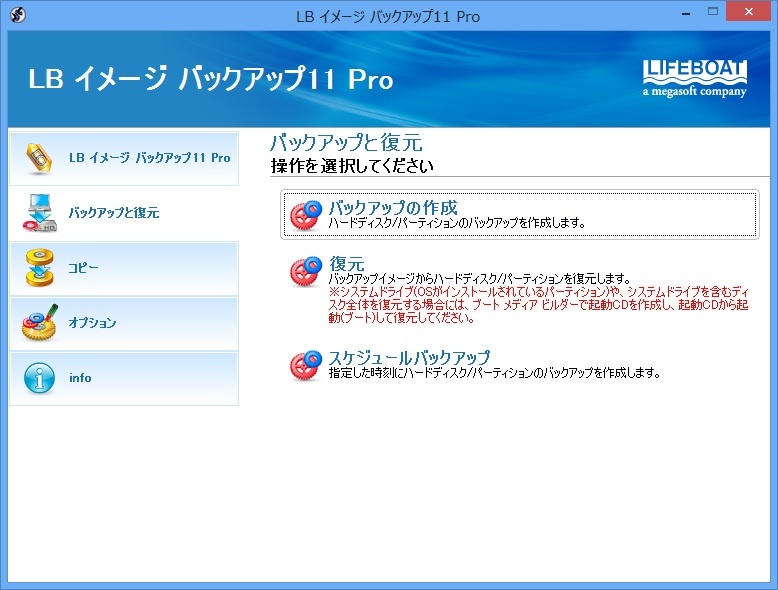This screenshot has height=590, width=778.
Task: Open スケジュールバックアップ link
Action: tap(409, 357)
